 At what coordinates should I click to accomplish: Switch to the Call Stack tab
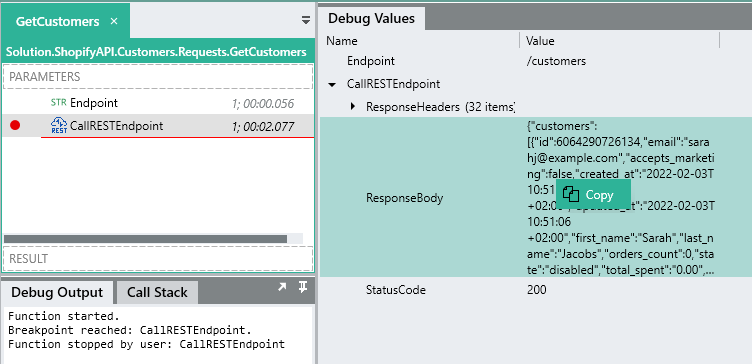pyautogui.click(x=157, y=293)
